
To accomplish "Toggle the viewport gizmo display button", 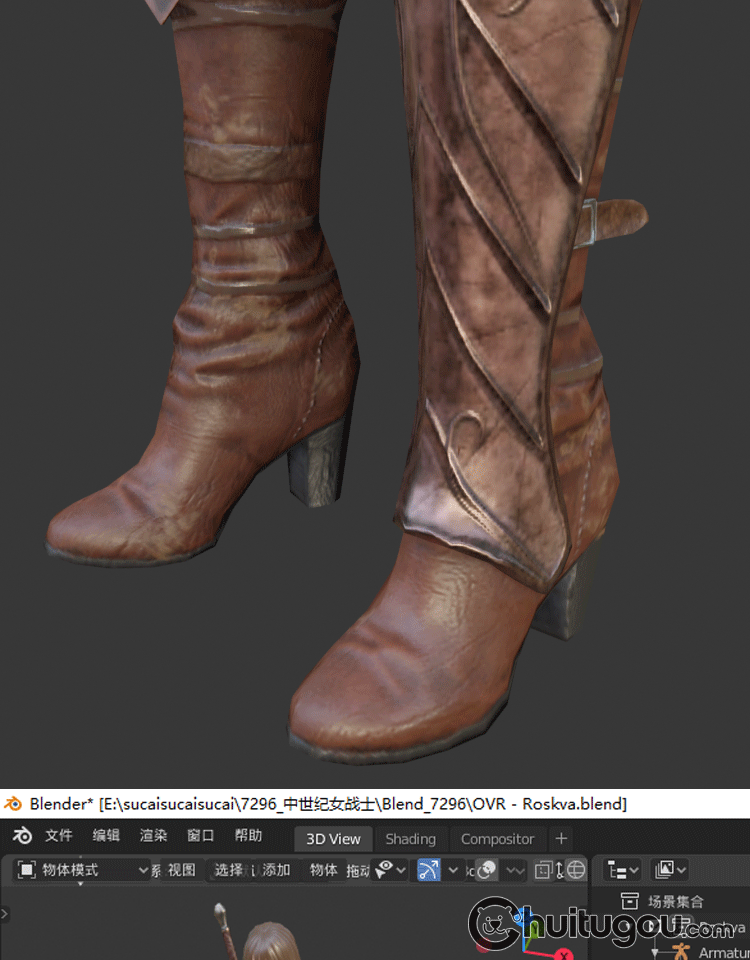I will (x=429, y=870).
